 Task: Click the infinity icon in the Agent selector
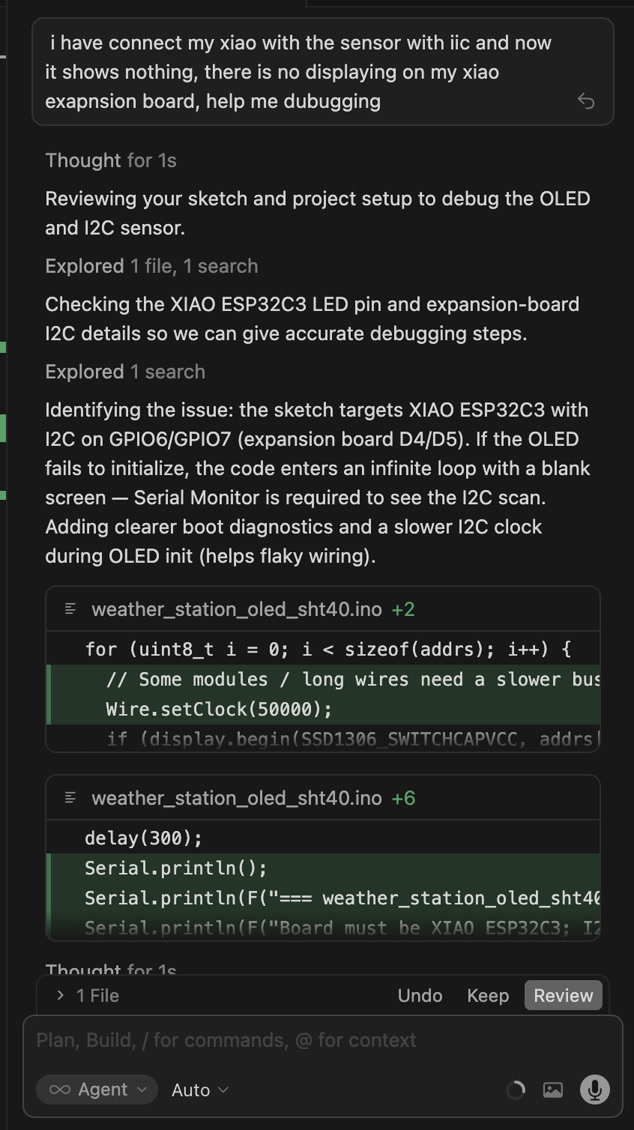pyautogui.click(x=60, y=1089)
